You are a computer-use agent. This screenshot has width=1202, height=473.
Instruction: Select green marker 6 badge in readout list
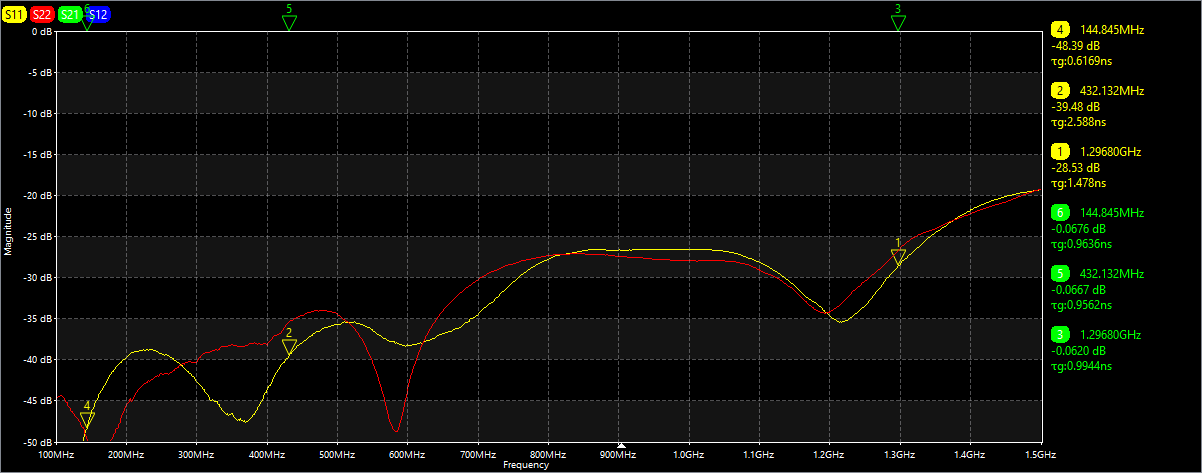coord(1060,213)
